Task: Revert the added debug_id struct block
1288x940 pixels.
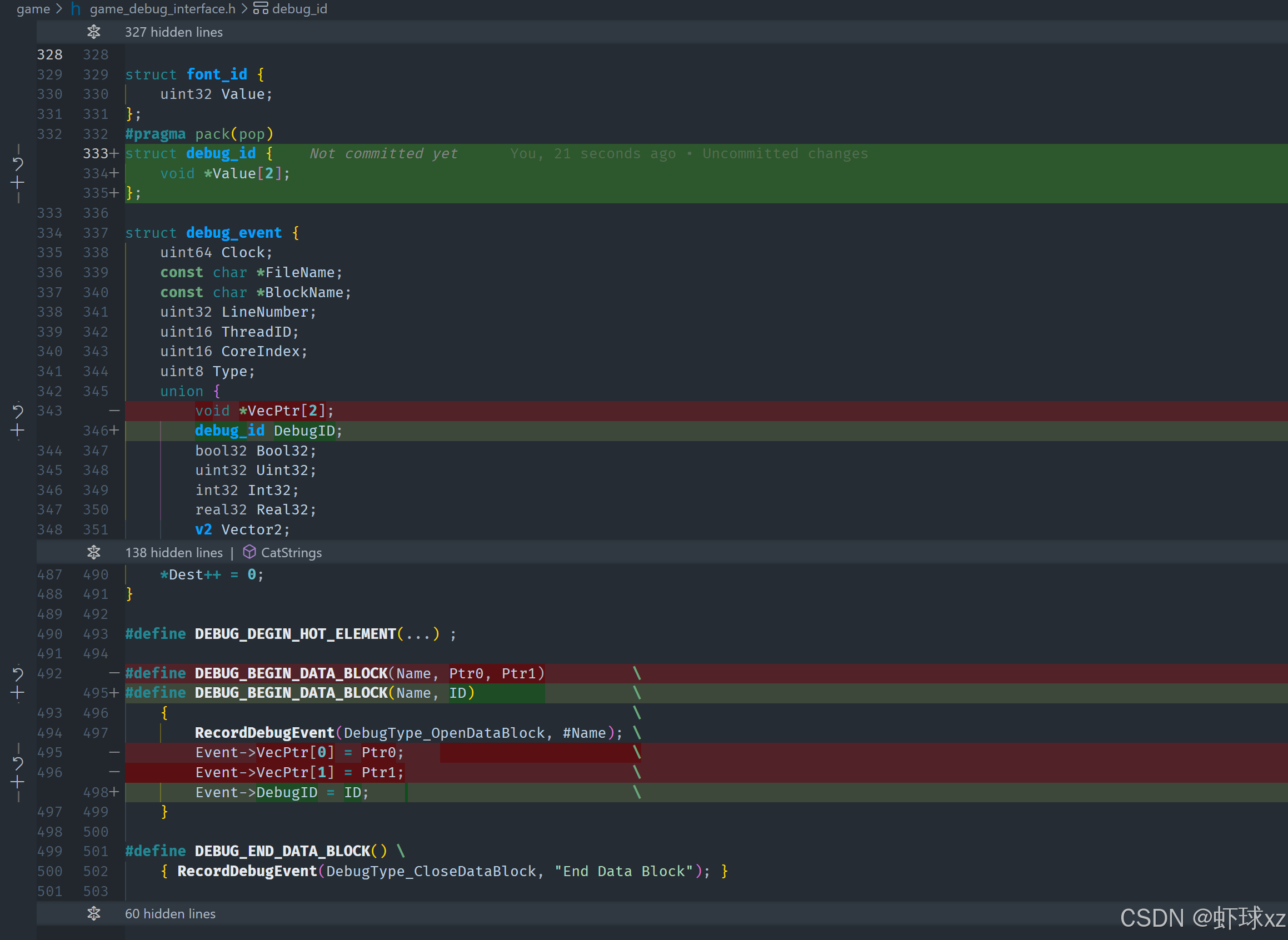Action: click(18, 164)
